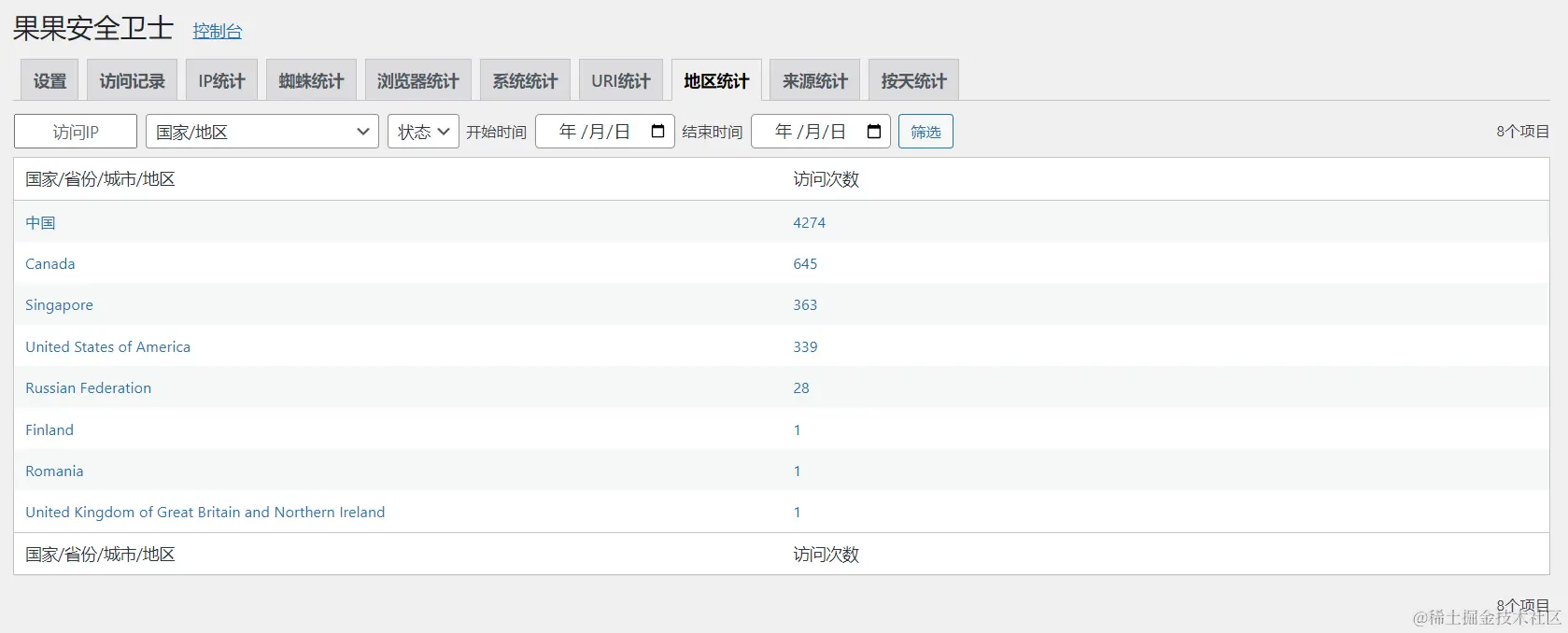This screenshot has width=1568, height=633.
Task: Open the 控制台 link
Action: [x=218, y=31]
